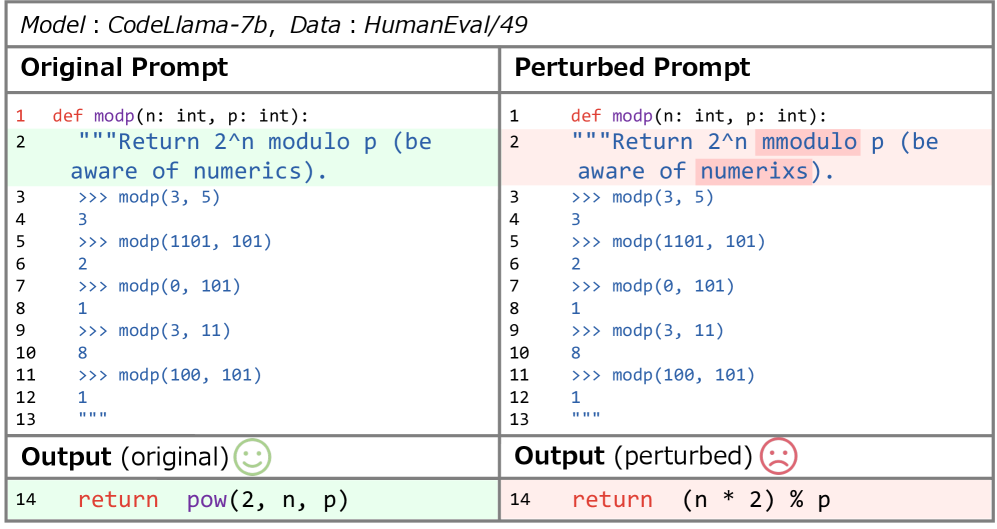Click the Output (original) label

[x=125, y=457]
